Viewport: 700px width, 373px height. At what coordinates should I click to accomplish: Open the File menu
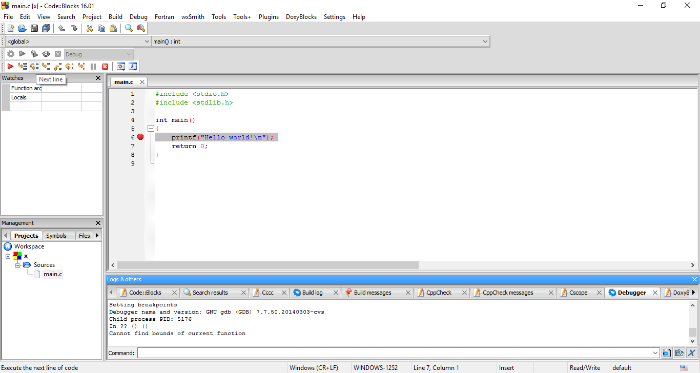tap(8, 17)
